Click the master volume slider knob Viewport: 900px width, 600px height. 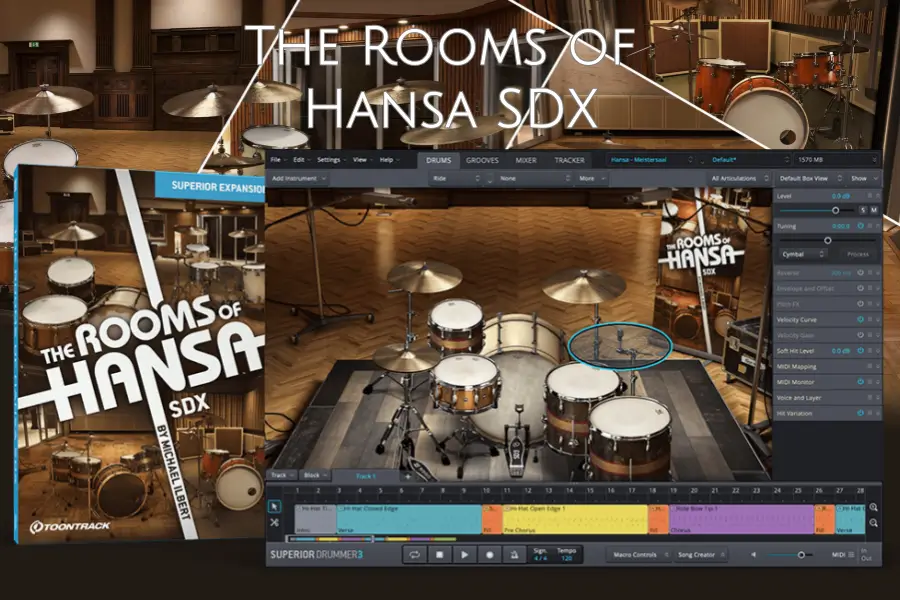coord(801,555)
